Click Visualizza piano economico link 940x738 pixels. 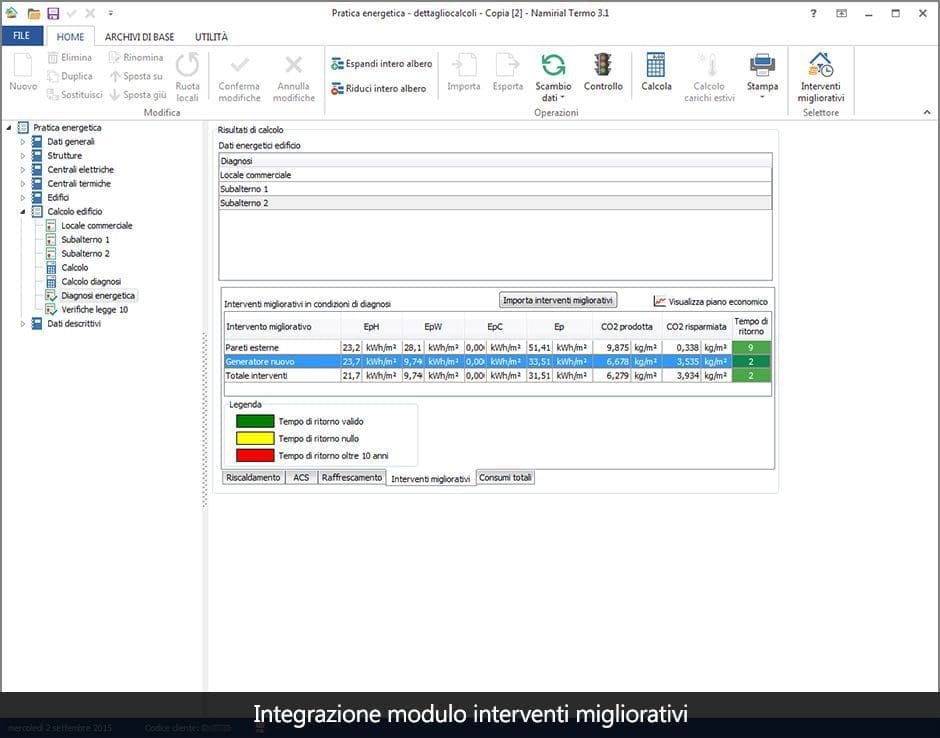[x=710, y=301]
